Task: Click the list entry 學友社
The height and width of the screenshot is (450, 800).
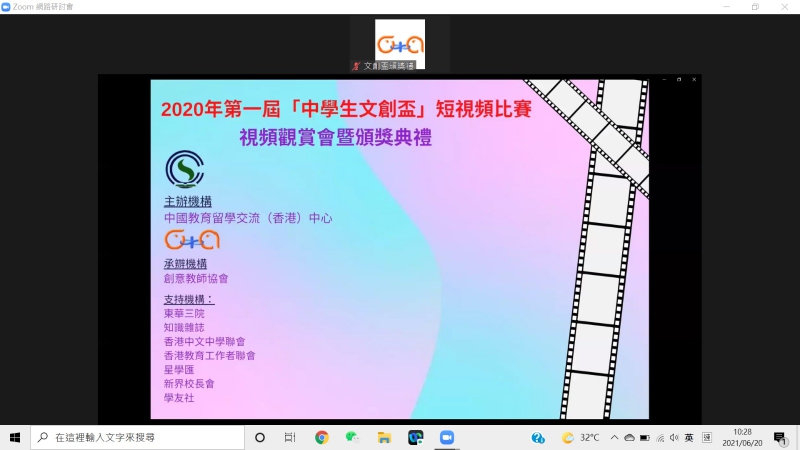Action: [179, 398]
